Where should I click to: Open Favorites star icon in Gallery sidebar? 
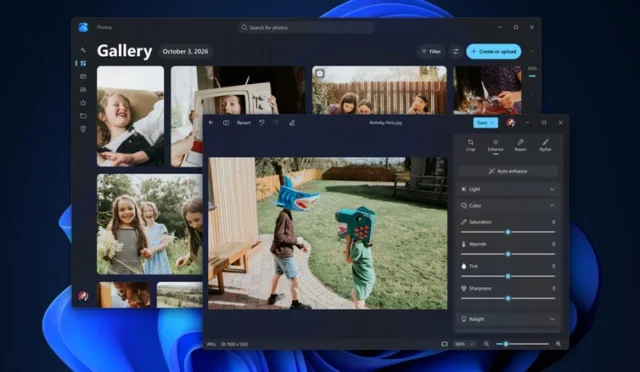click(x=83, y=102)
